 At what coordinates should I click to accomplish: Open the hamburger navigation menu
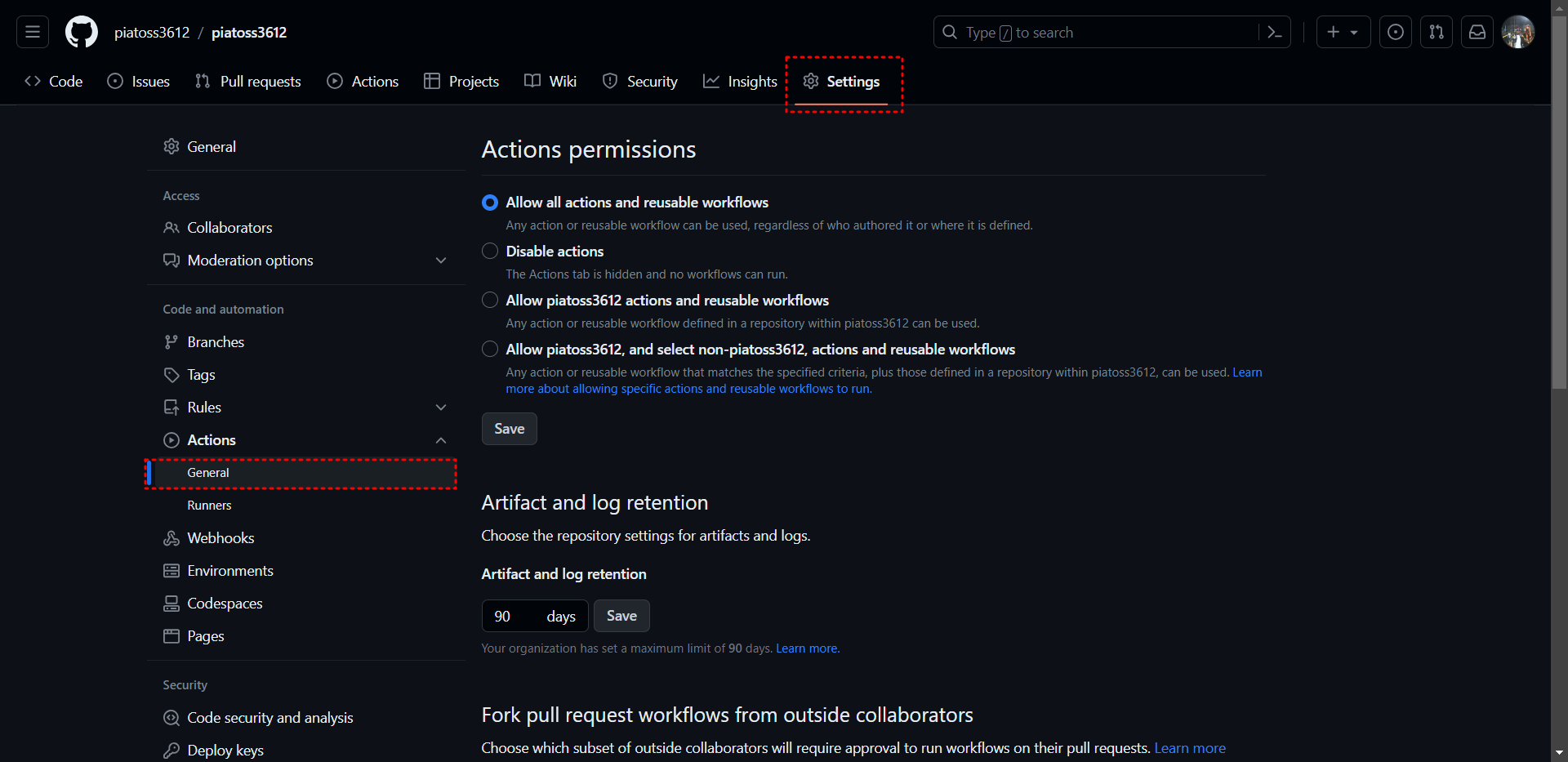tap(33, 33)
